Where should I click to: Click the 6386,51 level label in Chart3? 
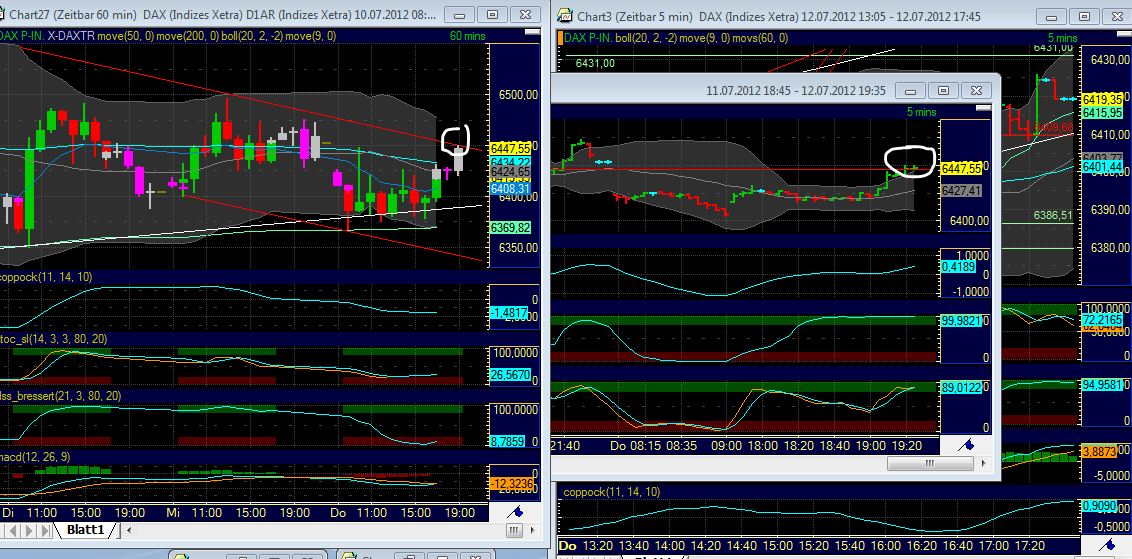1053,215
